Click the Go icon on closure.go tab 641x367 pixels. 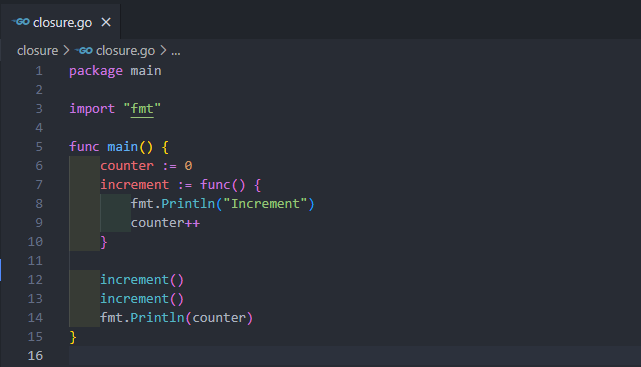coord(20,22)
